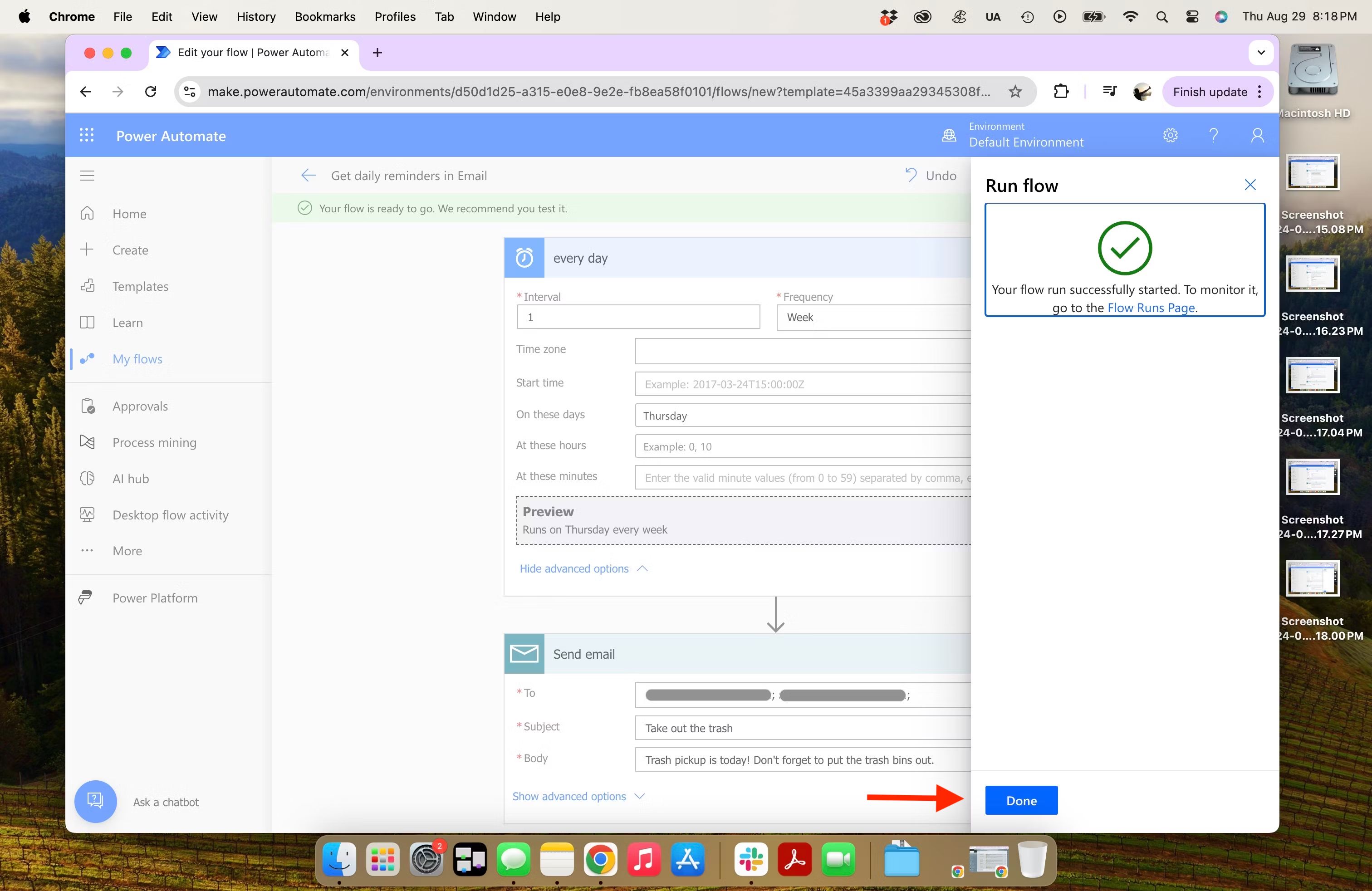Open the At these hours dropdown

point(803,447)
